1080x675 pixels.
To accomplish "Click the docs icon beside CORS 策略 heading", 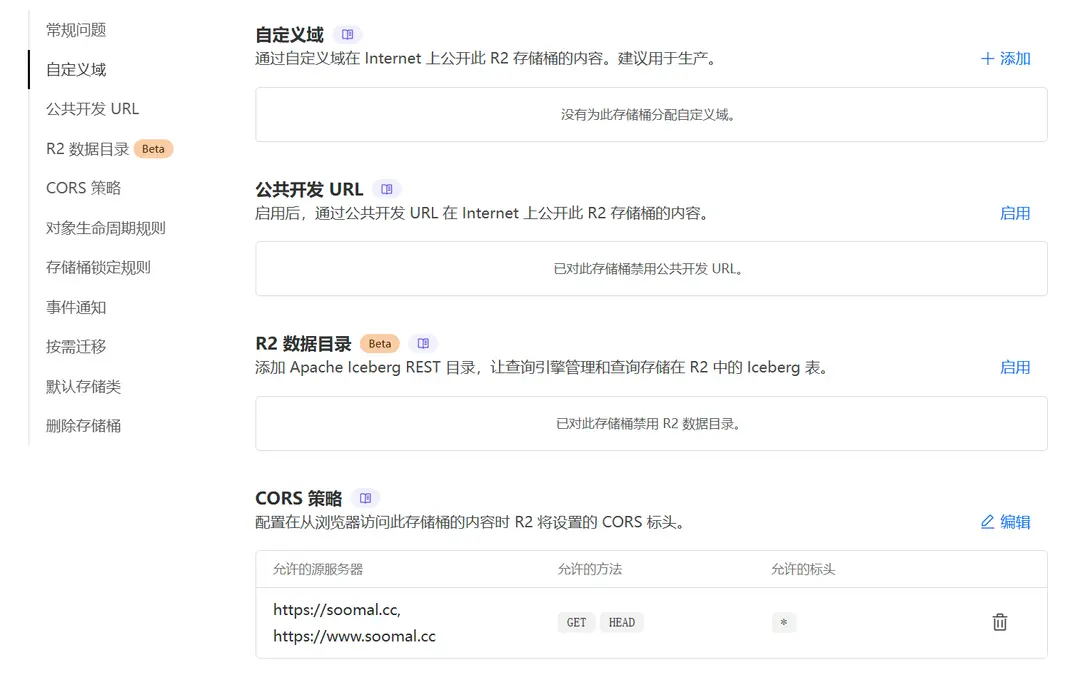I will pos(366,497).
